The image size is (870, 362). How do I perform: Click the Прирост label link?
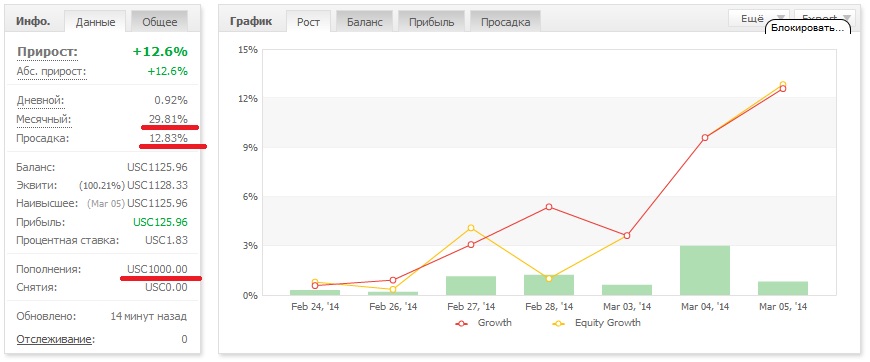[x=47, y=52]
